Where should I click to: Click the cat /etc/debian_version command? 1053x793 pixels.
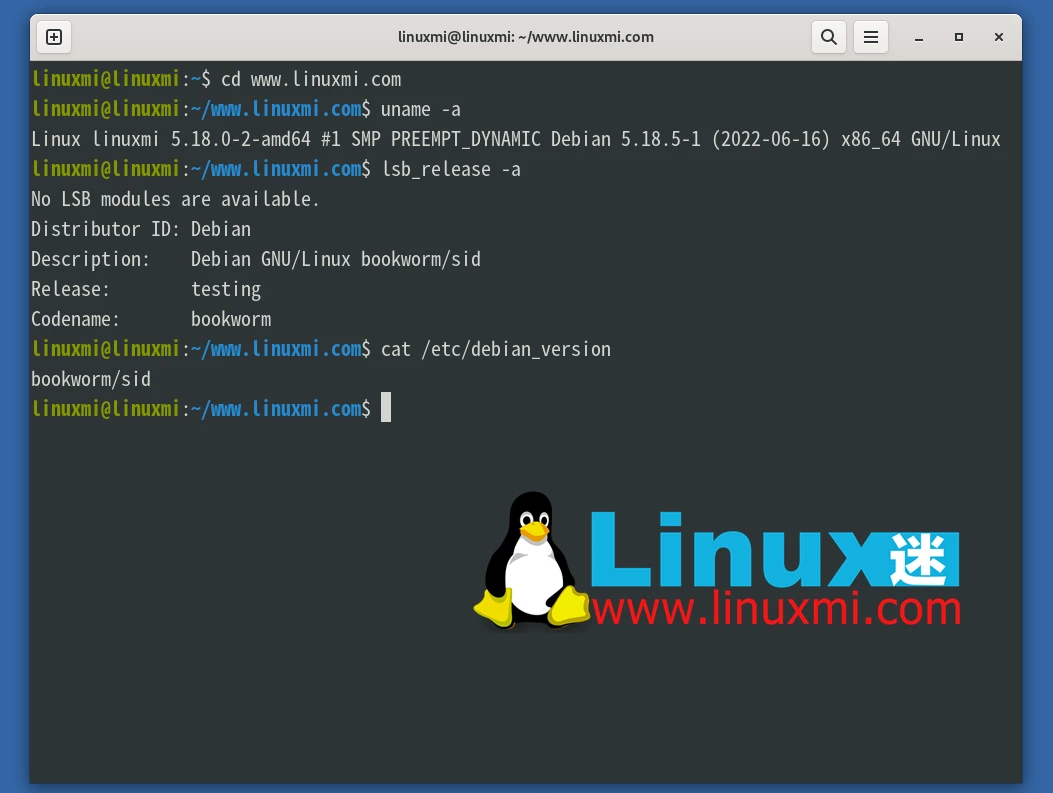tap(497, 349)
